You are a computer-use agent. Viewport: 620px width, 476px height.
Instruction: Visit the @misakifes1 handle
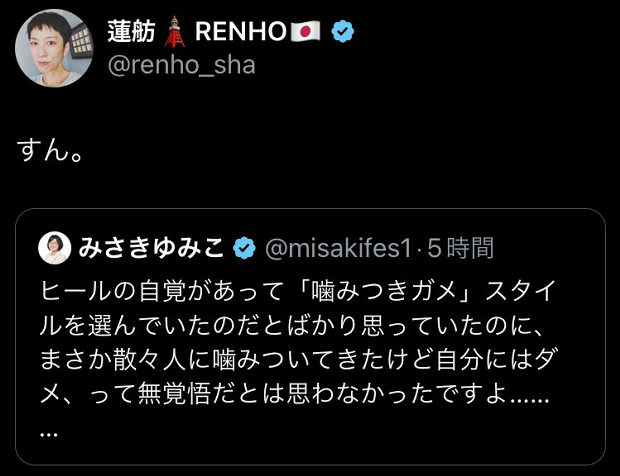(338, 247)
